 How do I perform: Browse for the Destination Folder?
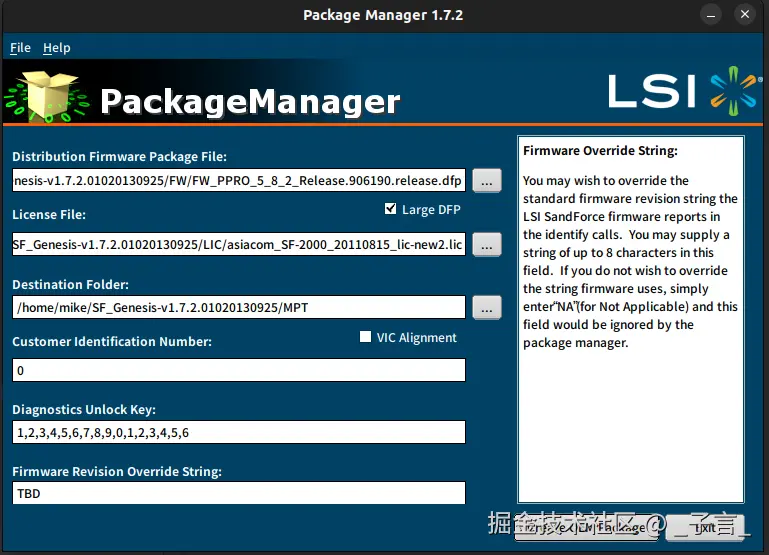pyautogui.click(x=487, y=307)
